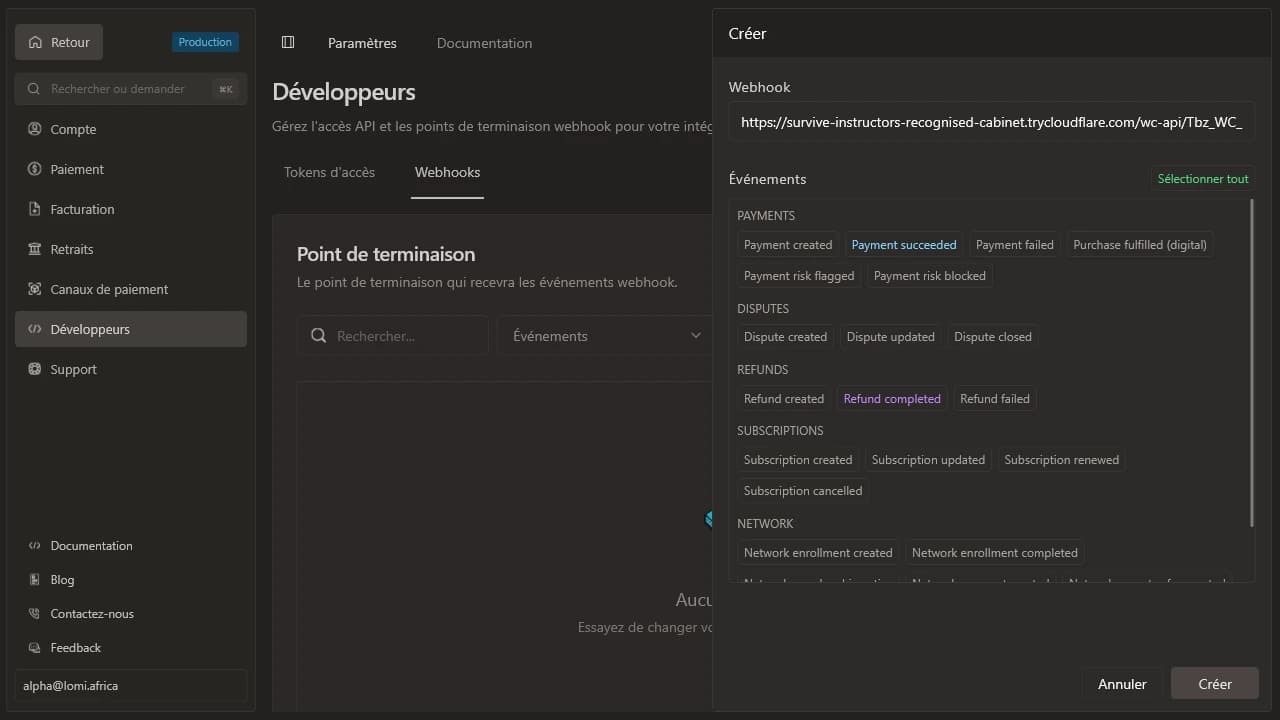The width and height of the screenshot is (1280, 720).
Task: Click the alpha@lomi.africa account box
Action: click(131, 686)
